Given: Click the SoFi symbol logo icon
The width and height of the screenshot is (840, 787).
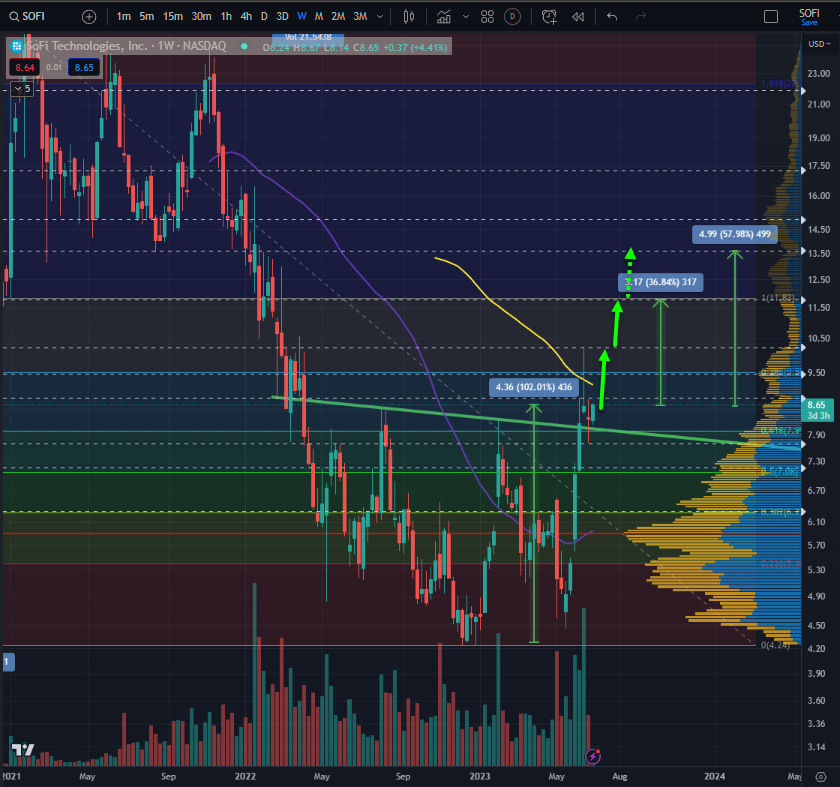Looking at the screenshot, I should (17, 46).
